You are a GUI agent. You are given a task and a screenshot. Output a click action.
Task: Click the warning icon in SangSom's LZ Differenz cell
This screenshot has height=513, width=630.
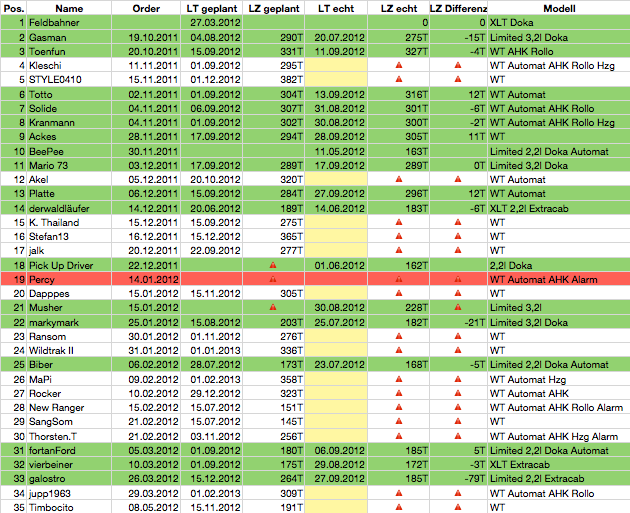click(458, 421)
